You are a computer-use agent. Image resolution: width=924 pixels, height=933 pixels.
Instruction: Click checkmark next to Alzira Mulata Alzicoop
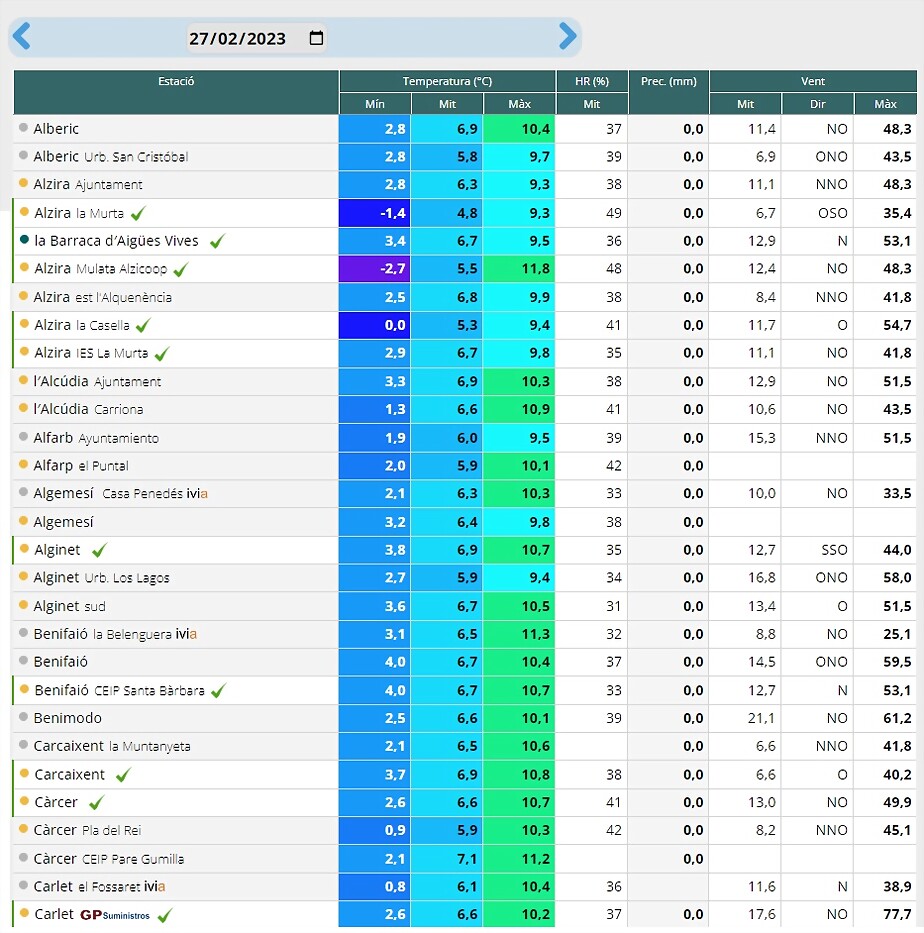[x=181, y=270]
